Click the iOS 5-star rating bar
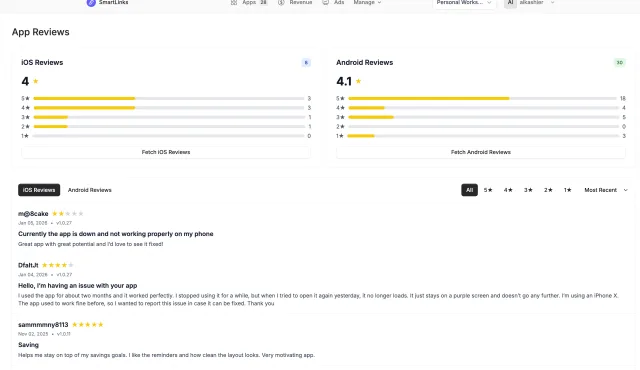640x370 pixels. pyautogui.click(x=169, y=98)
